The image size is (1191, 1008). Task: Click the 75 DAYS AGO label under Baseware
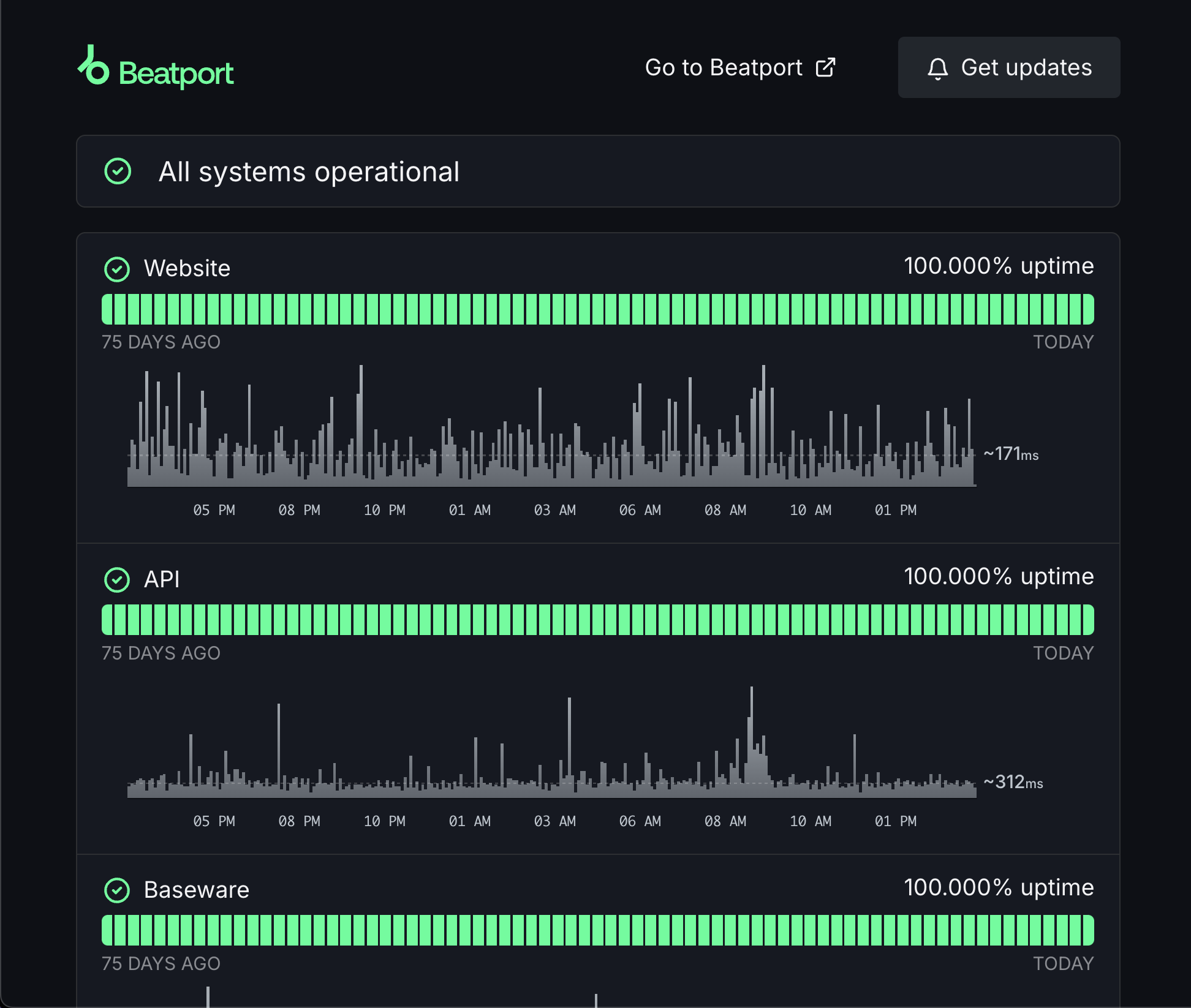[161, 964]
